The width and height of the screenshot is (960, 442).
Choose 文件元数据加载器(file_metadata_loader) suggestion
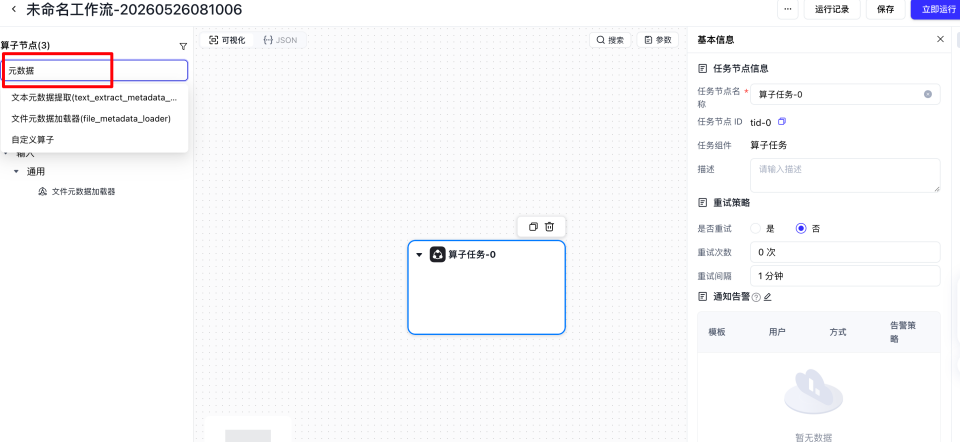(x=95, y=119)
